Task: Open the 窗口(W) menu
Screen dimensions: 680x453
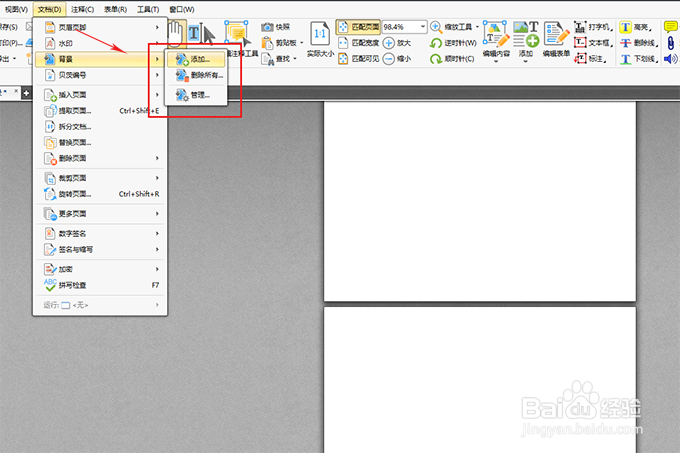Action: [182, 9]
